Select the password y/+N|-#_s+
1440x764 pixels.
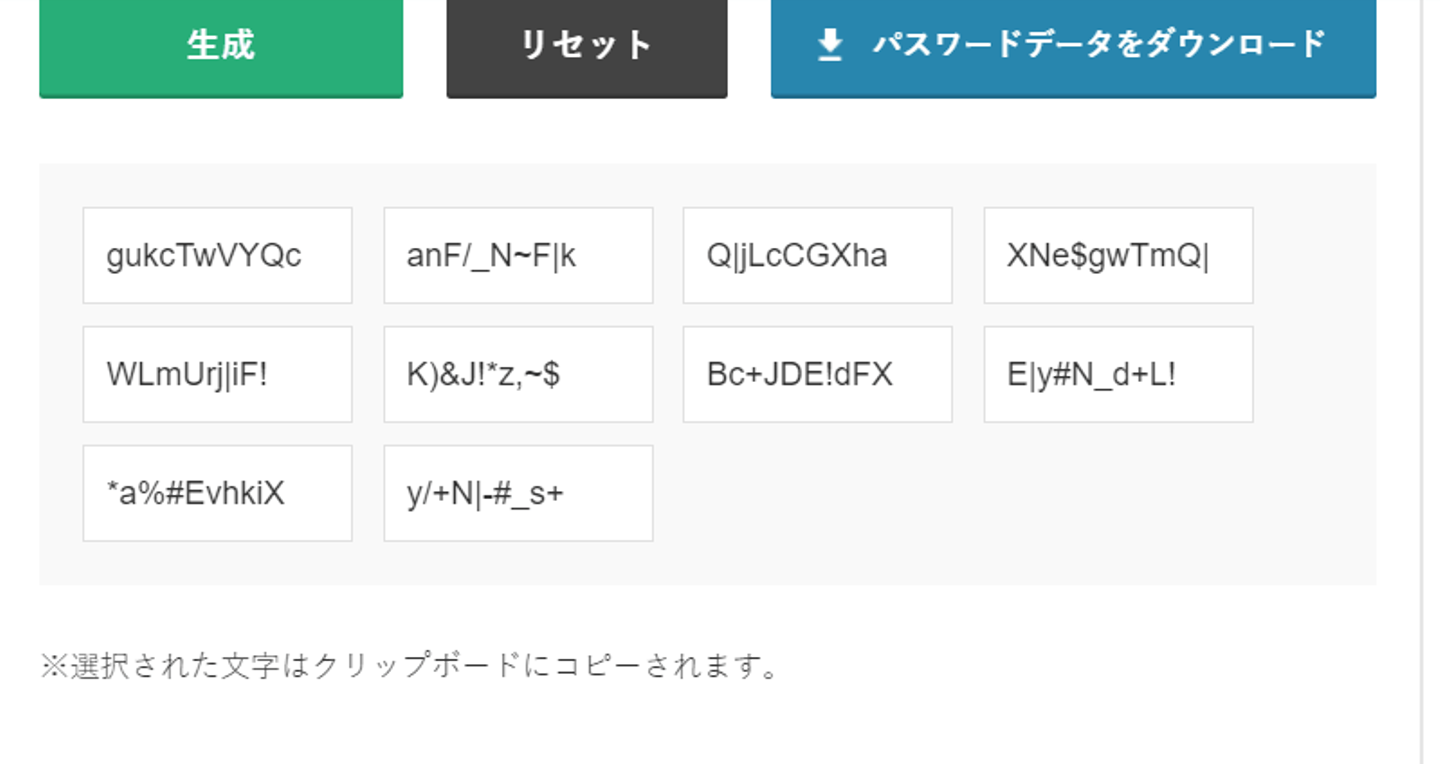pyautogui.click(x=518, y=494)
